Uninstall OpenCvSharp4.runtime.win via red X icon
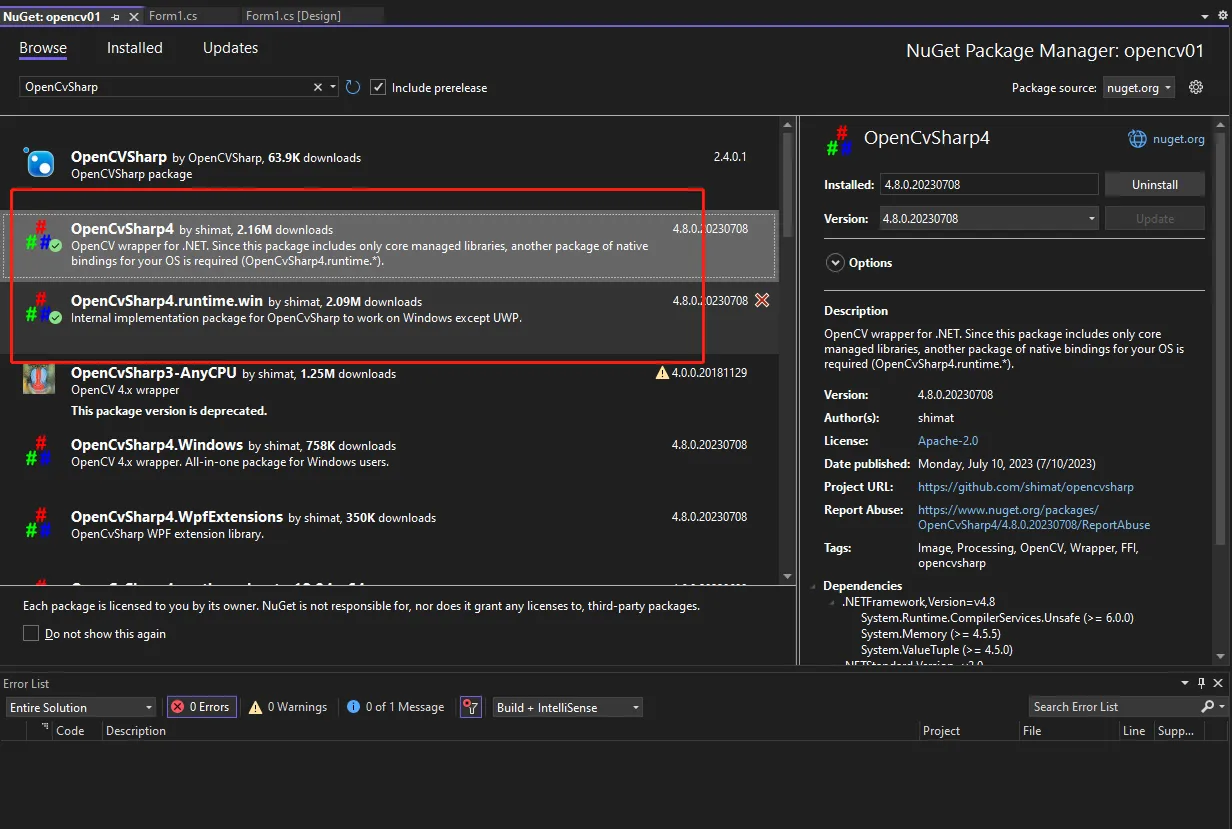The image size is (1232, 829). [762, 300]
